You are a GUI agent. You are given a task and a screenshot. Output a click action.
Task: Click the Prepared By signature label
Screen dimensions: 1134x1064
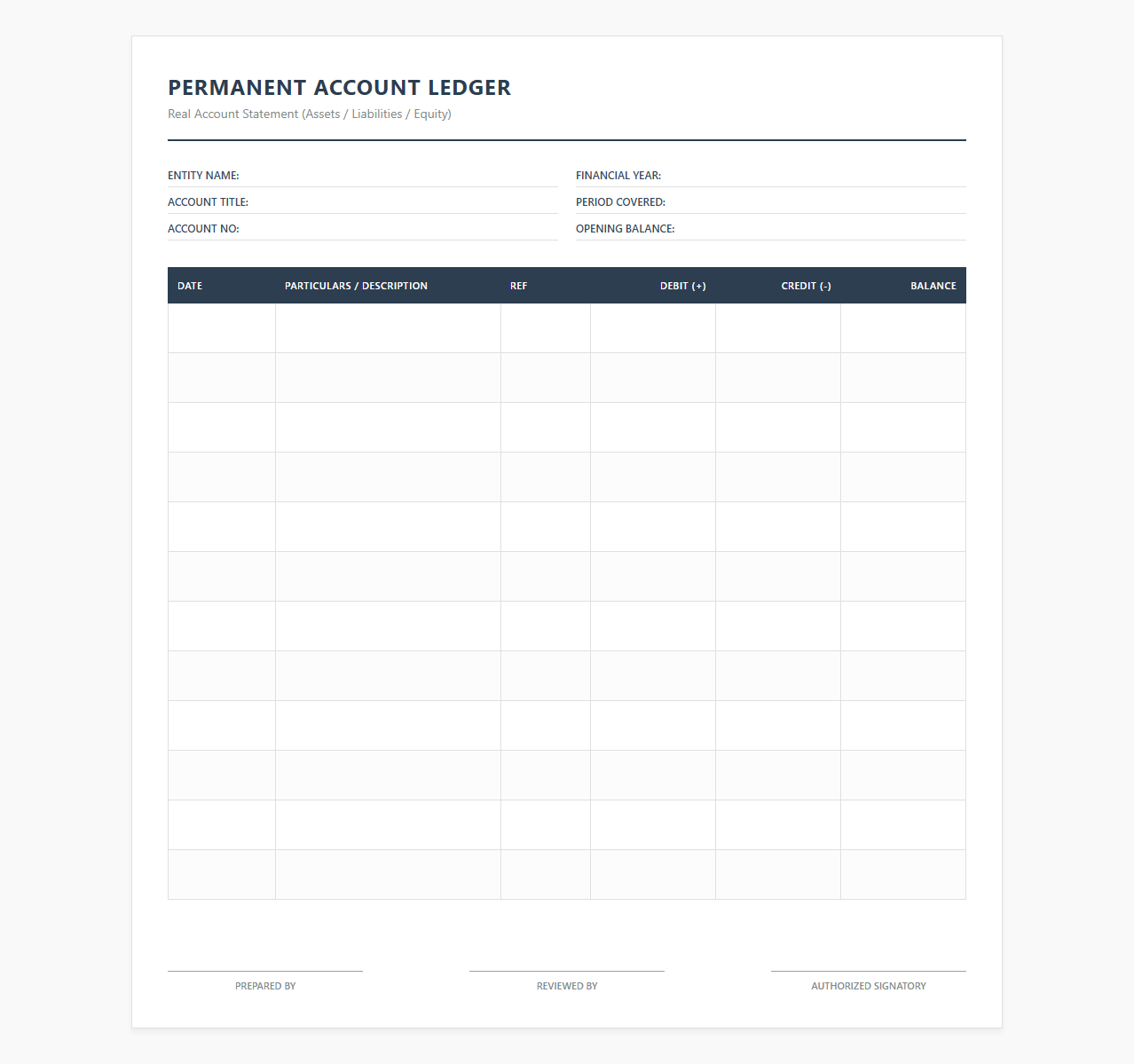265,986
